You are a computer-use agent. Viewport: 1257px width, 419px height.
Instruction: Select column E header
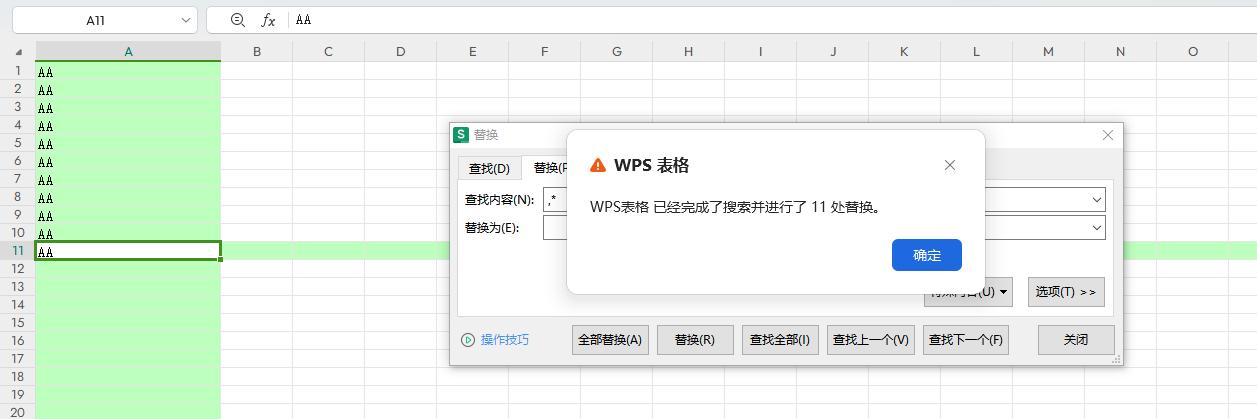tap(472, 52)
